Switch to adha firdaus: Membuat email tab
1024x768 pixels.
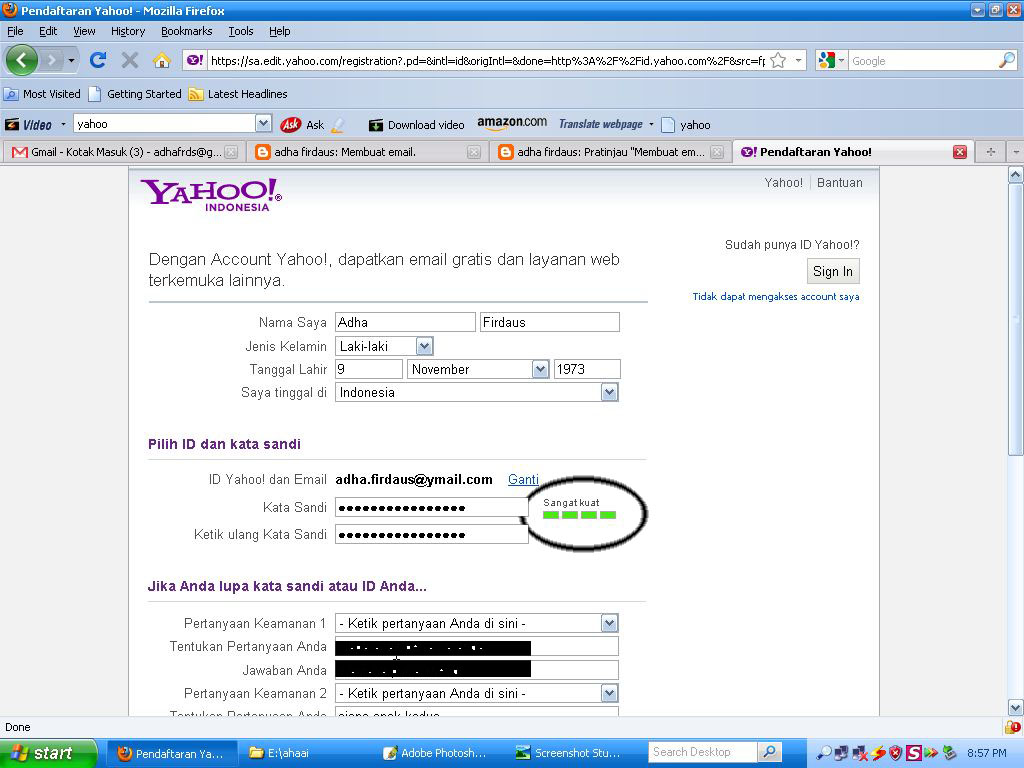(368, 152)
